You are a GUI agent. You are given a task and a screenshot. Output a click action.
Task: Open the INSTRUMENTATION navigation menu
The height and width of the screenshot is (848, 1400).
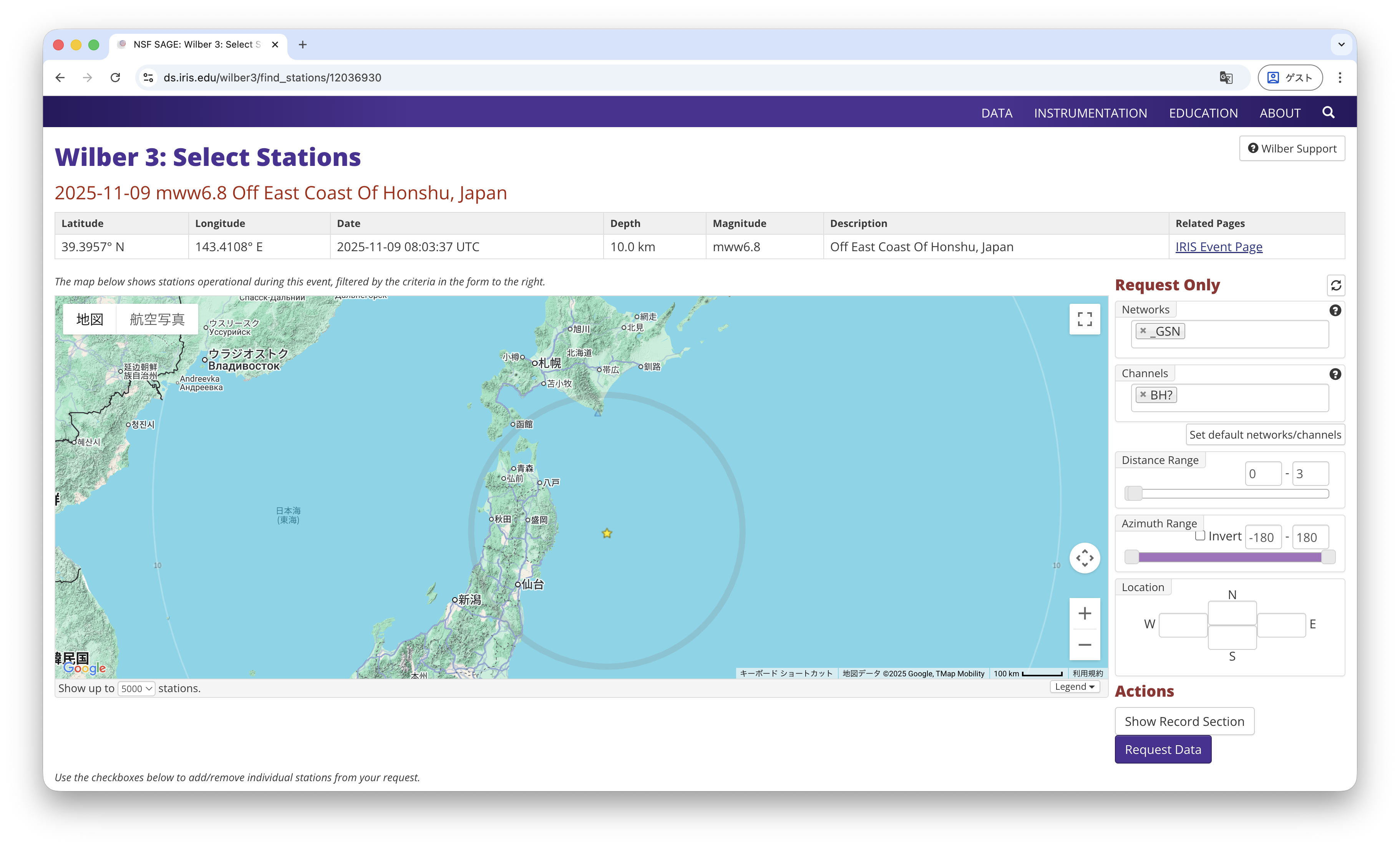coord(1090,113)
